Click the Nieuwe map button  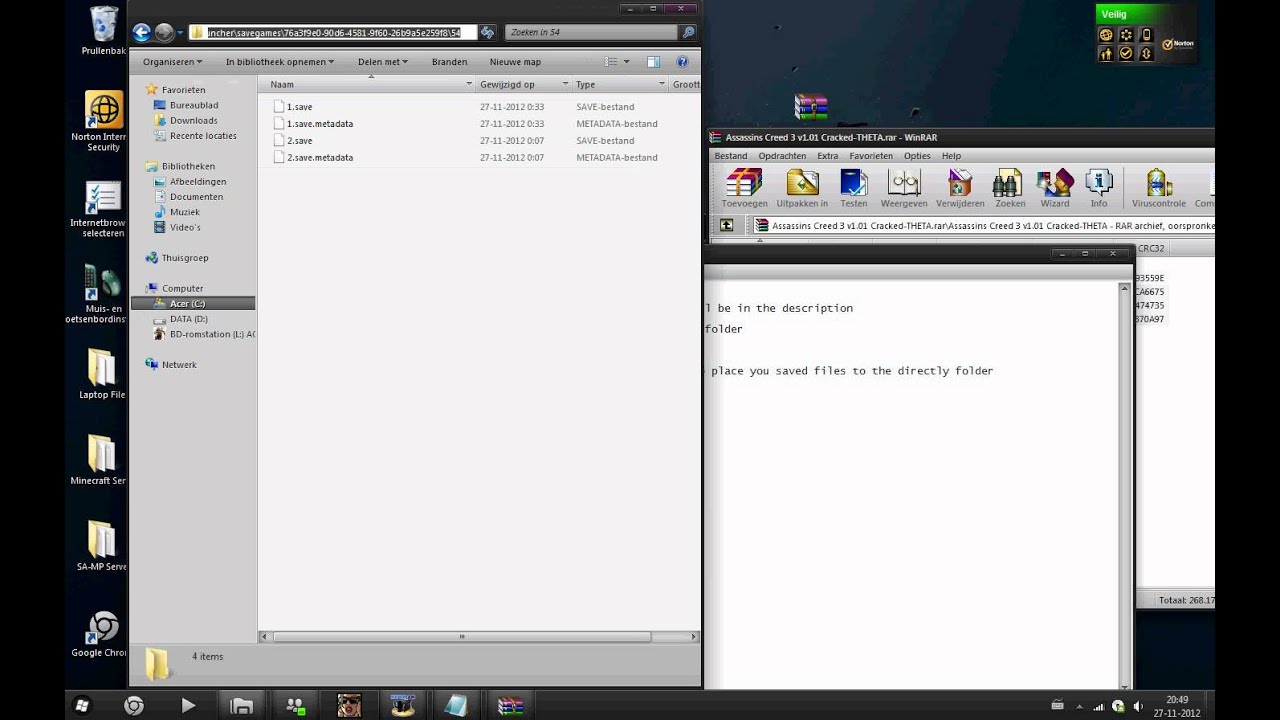pyautogui.click(x=515, y=62)
